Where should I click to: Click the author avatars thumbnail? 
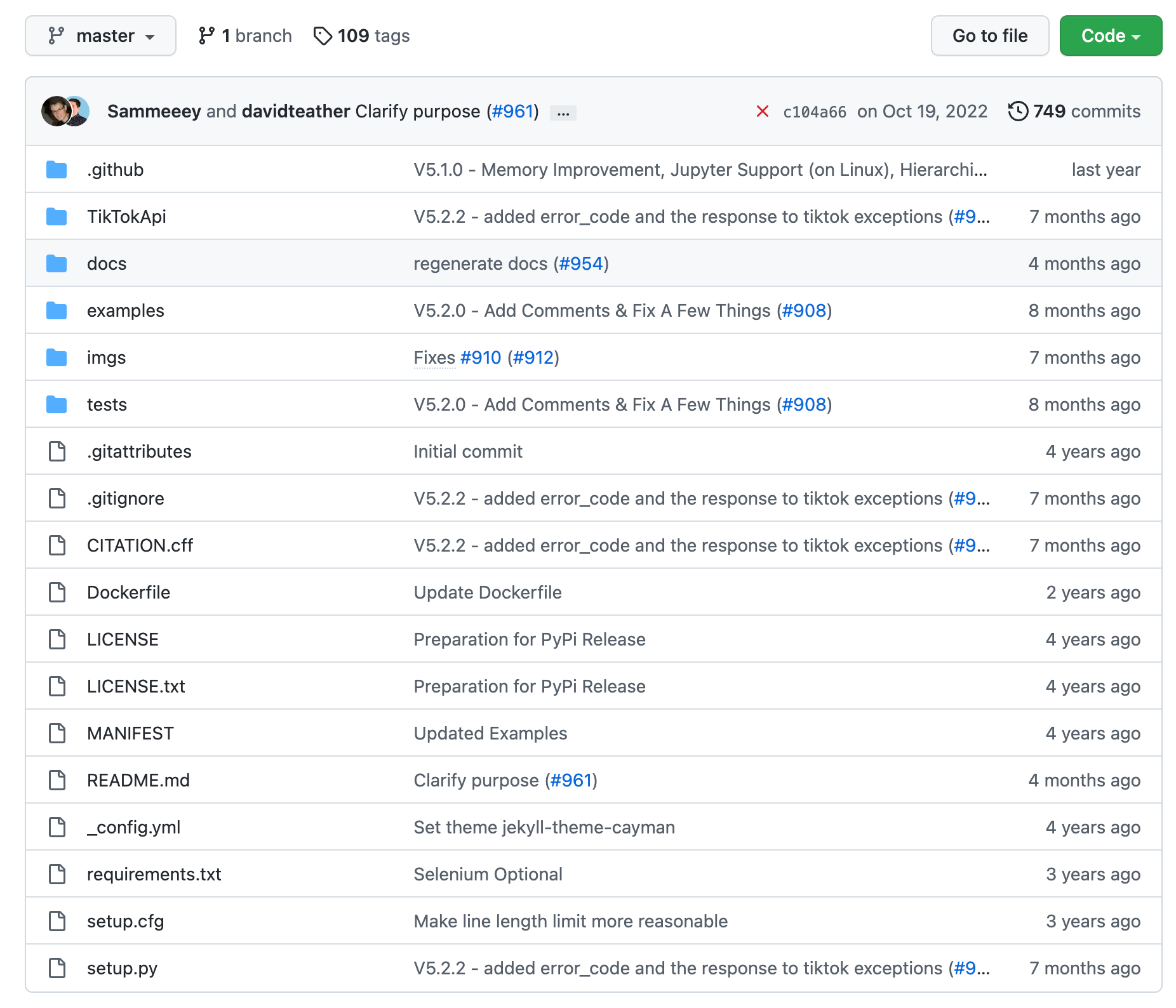point(65,111)
